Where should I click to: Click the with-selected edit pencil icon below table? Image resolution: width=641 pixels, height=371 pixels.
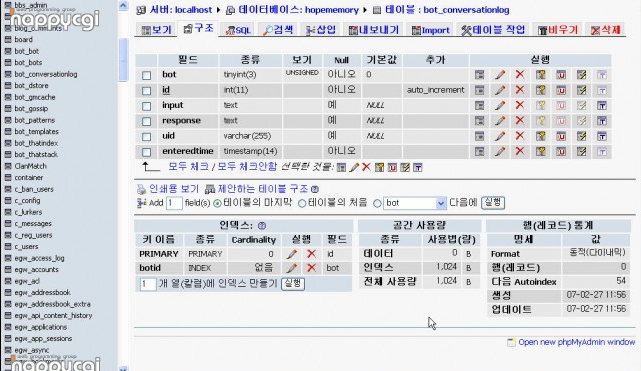point(354,167)
